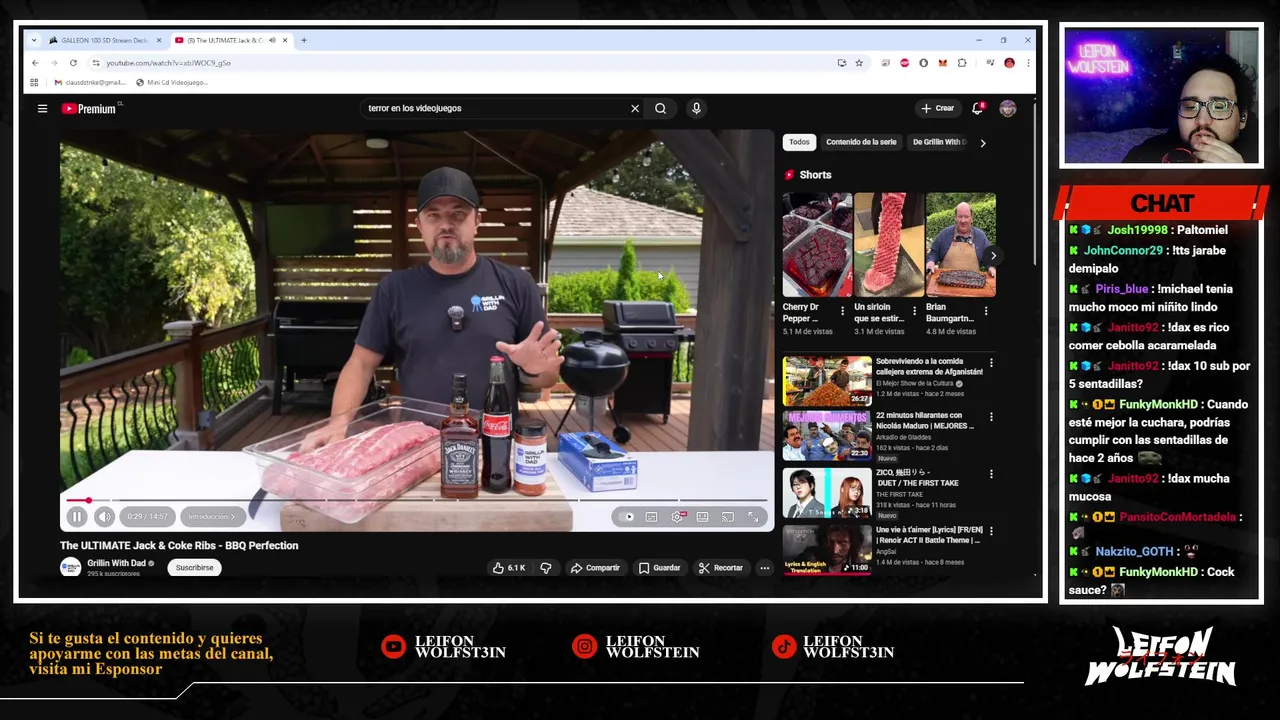The image size is (1280, 720).
Task: Seek on the red video progress bar
Action: [416, 500]
